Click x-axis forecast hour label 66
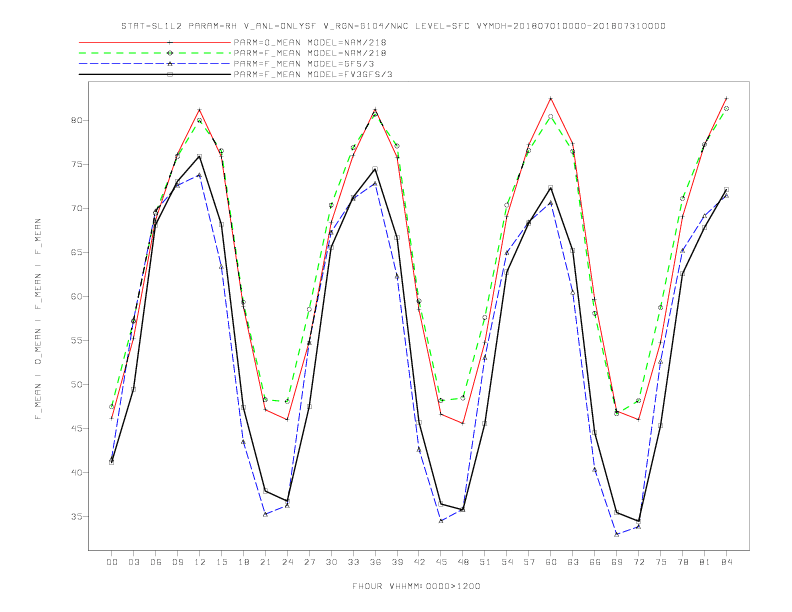 click(595, 562)
